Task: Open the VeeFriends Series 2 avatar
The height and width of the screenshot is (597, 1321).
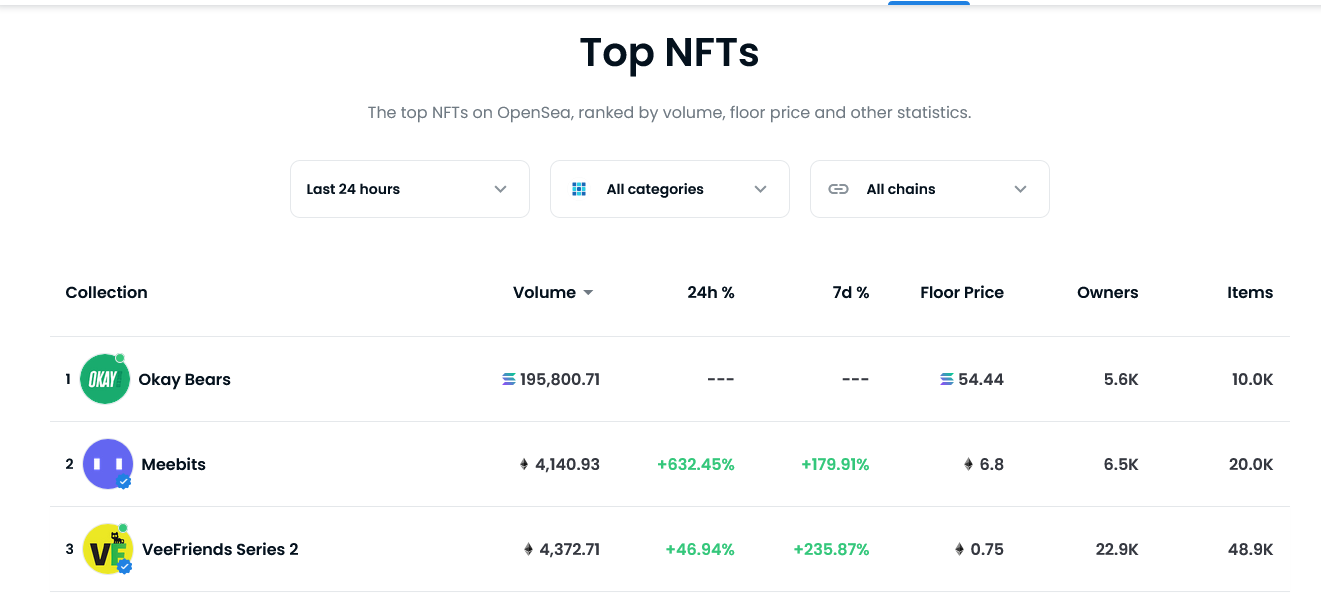Action: 108,549
